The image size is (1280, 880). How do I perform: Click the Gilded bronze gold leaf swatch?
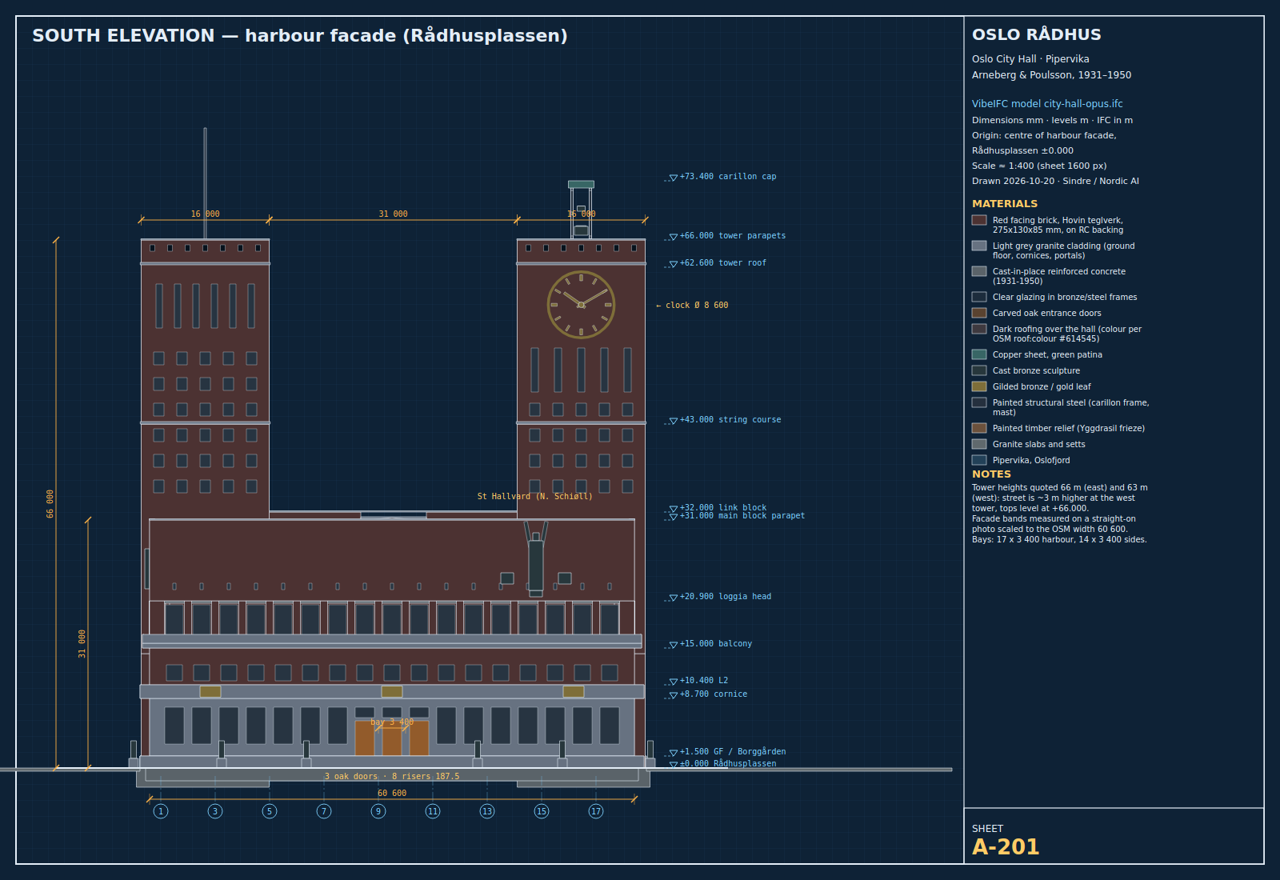tap(979, 386)
